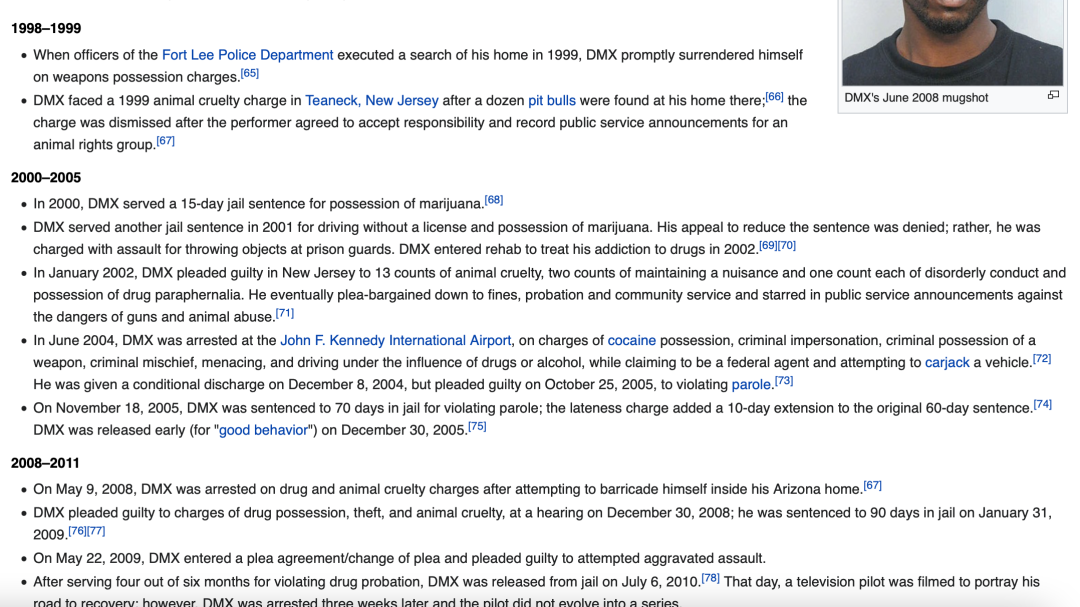Follow the parole link
Image resolution: width=1080 pixels, height=607 pixels.
tap(751, 384)
